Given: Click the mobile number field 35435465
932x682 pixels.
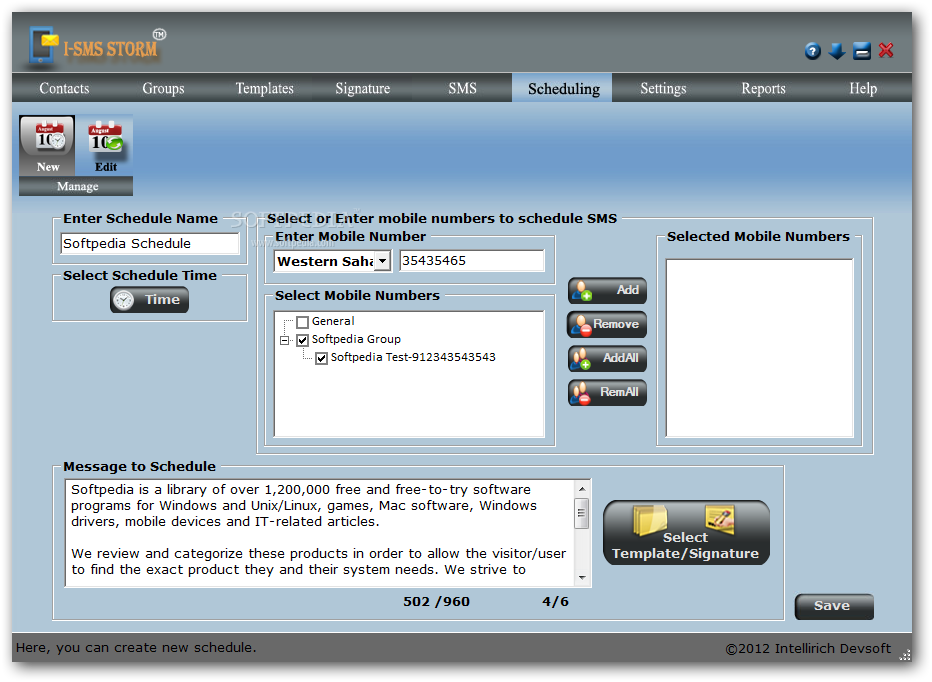Looking at the screenshot, I should point(472,260).
